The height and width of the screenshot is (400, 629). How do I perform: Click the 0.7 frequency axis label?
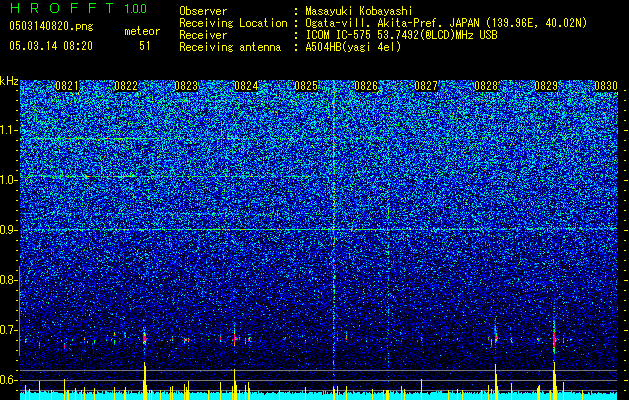9,330
